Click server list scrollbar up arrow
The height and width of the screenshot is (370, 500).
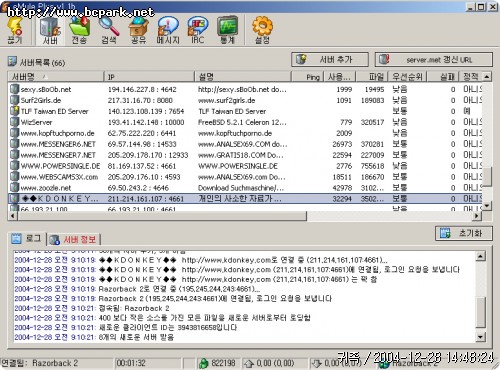[x=487, y=77]
